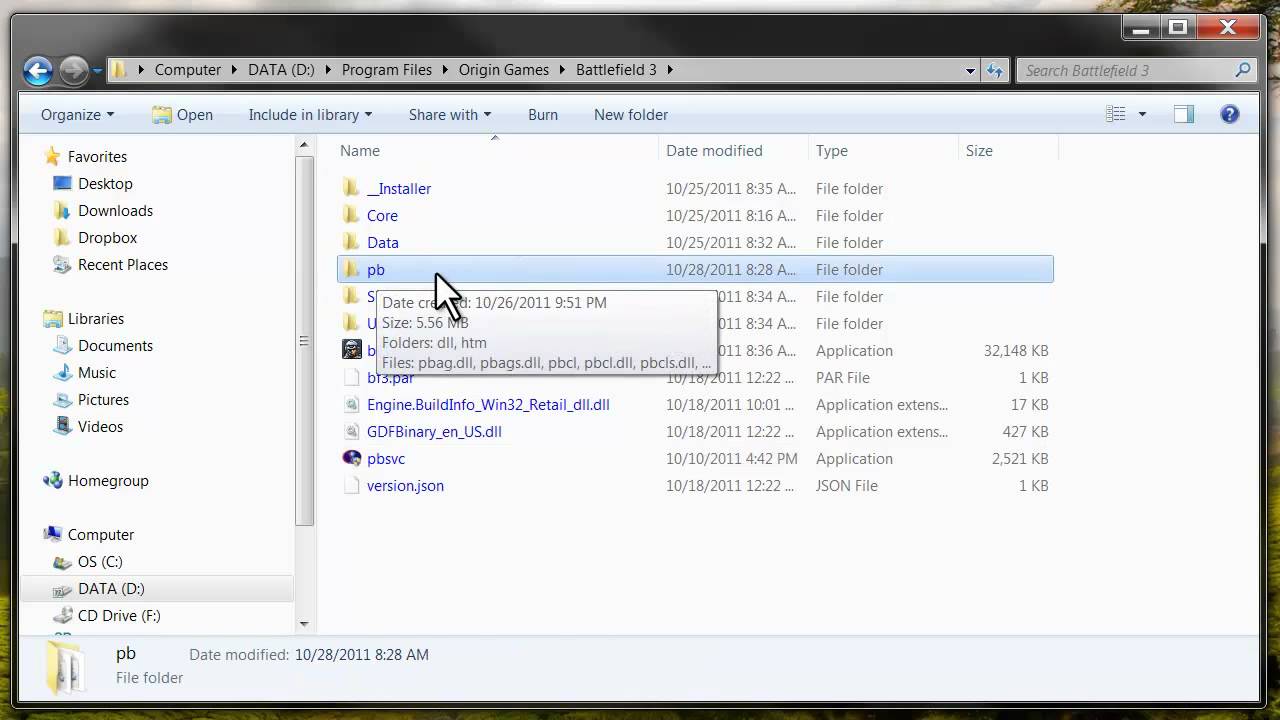This screenshot has width=1280, height=720.
Task: Open Desktop under Favorites
Action: click(105, 184)
